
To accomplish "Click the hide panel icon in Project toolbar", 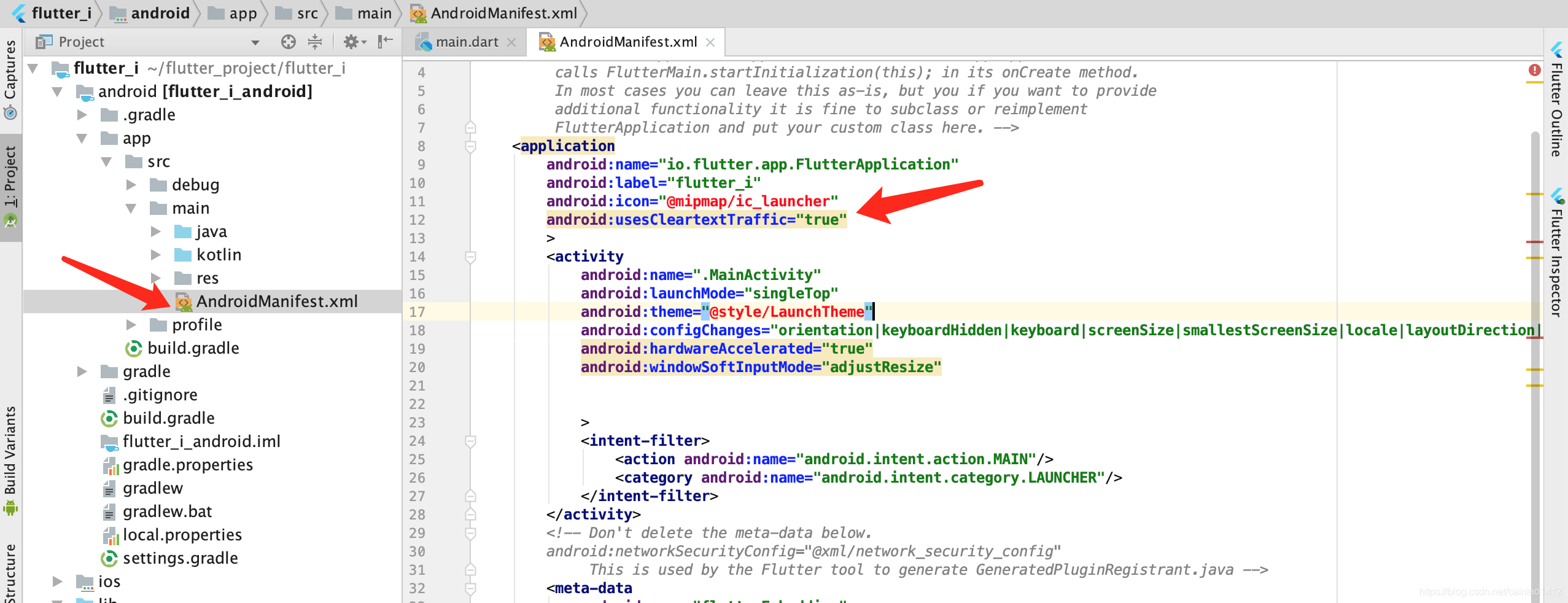I will pos(384,42).
